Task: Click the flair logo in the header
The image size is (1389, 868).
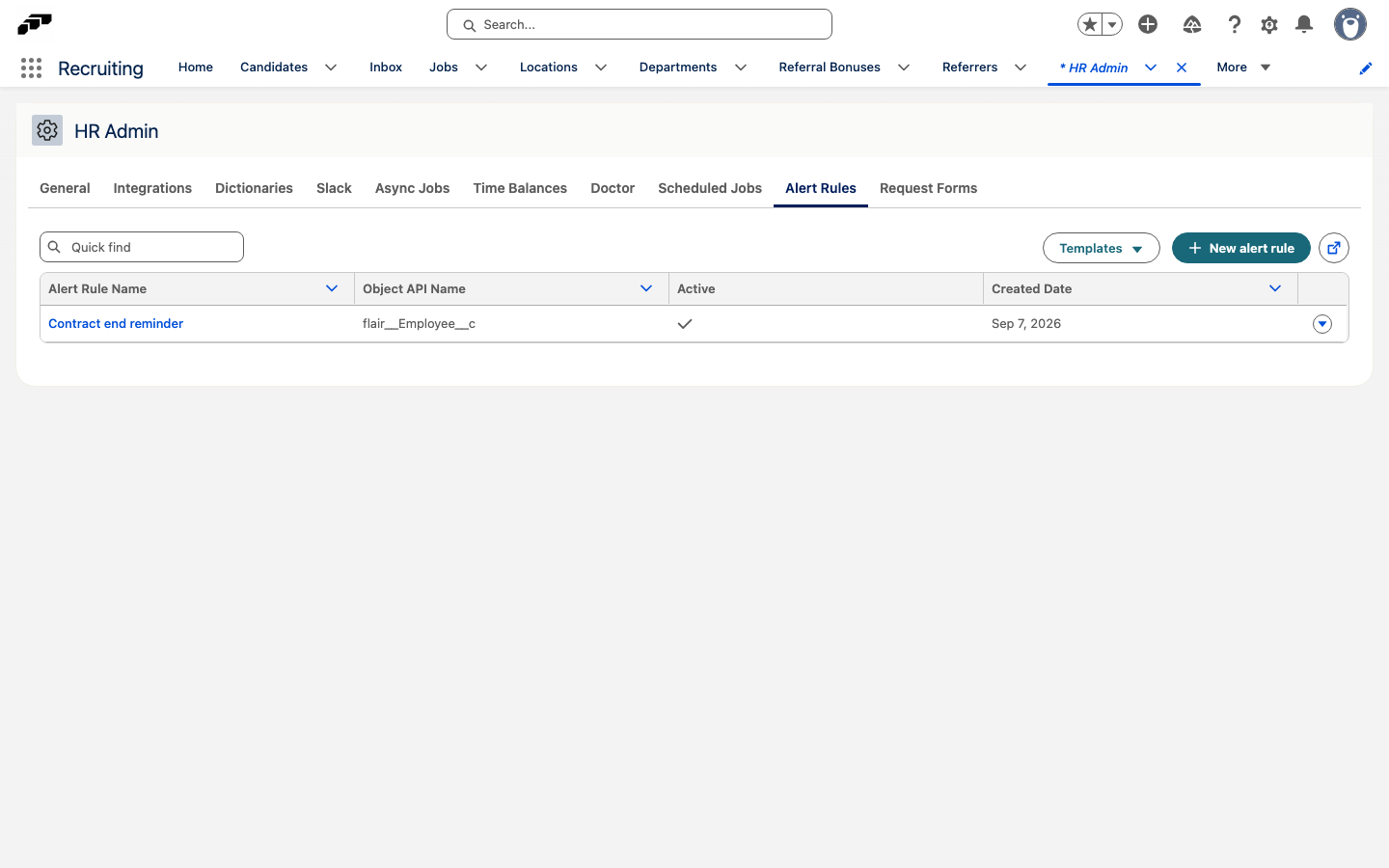Action: click(35, 24)
